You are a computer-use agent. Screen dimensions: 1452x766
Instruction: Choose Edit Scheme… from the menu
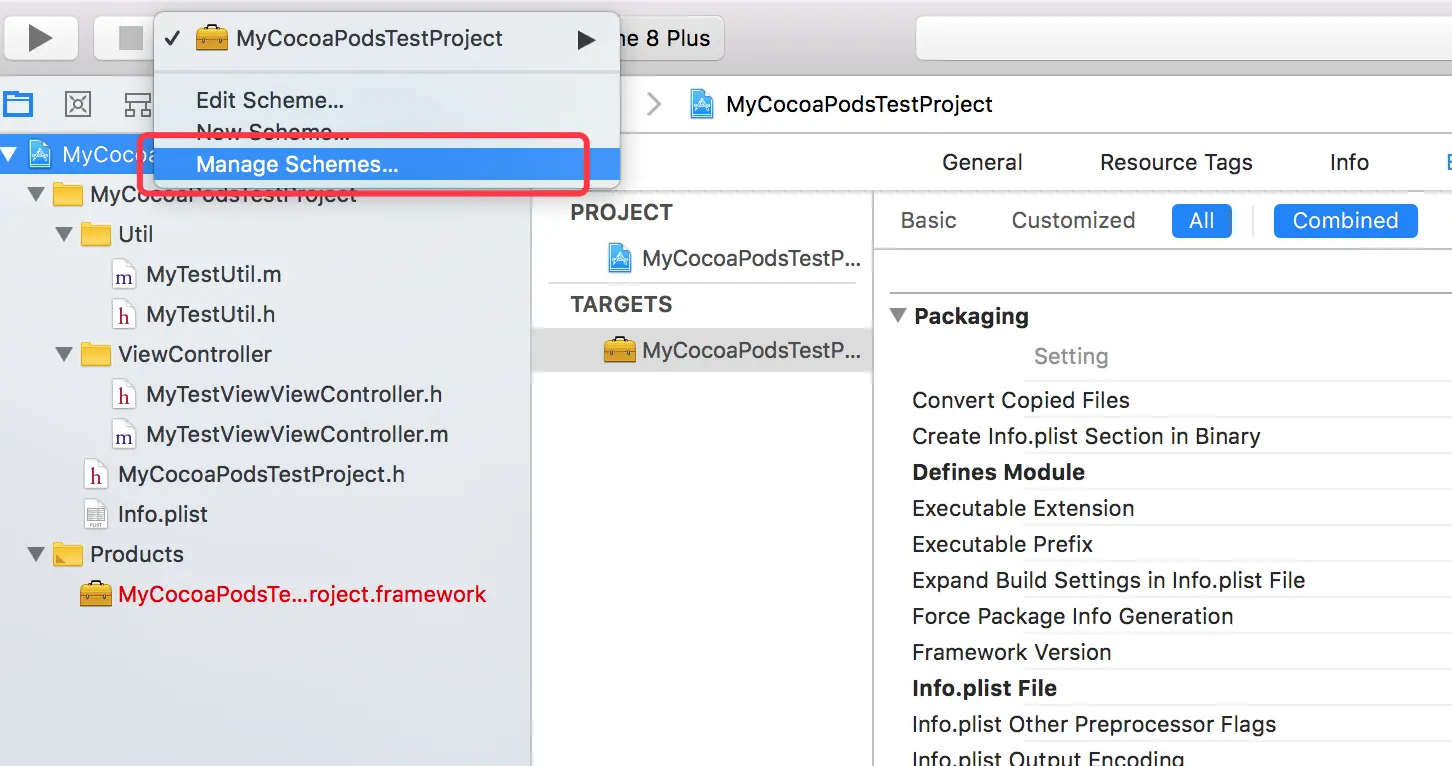click(270, 100)
